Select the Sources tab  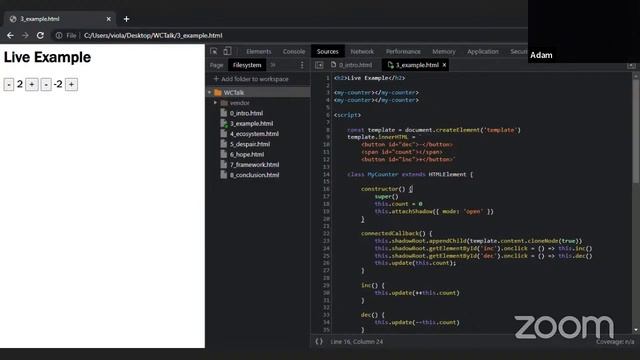click(x=328, y=51)
